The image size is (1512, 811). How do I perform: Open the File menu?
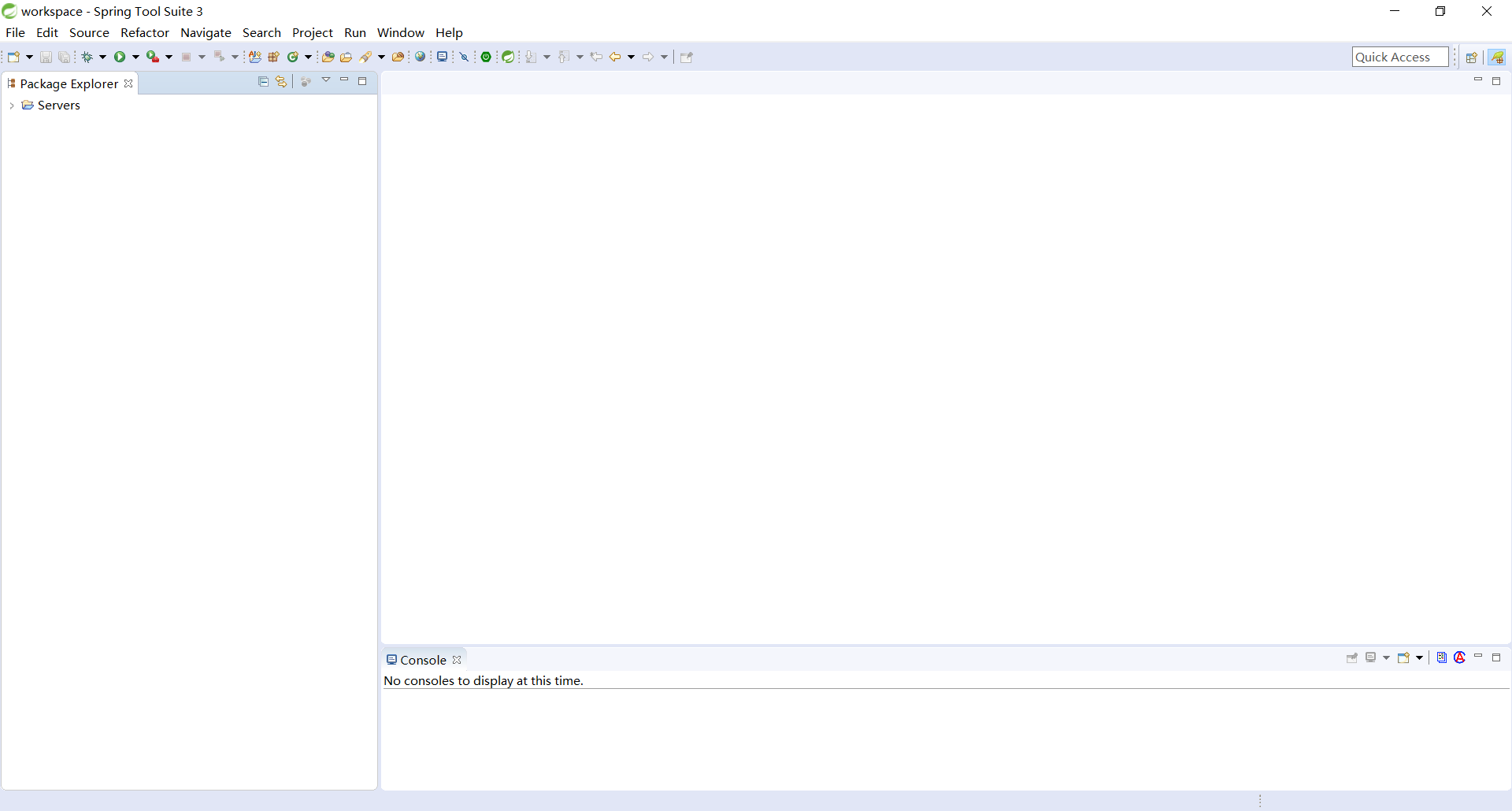pos(15,32)
